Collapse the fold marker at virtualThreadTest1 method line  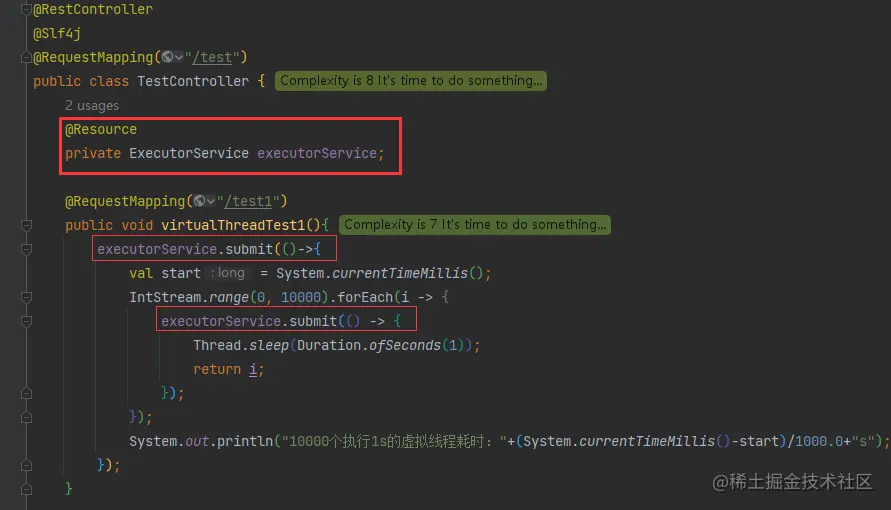coord(26,225)
